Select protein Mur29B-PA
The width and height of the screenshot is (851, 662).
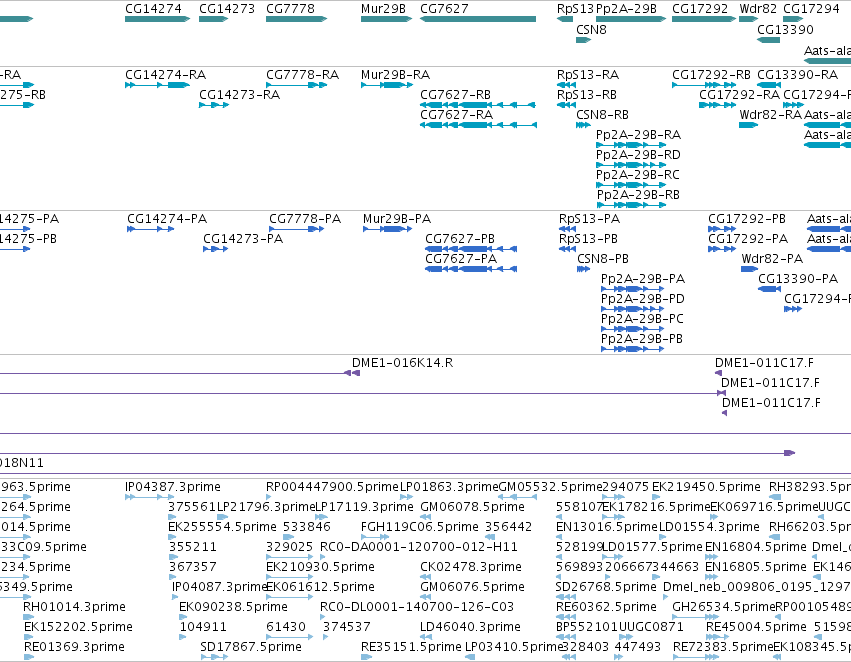coord(387,229)
